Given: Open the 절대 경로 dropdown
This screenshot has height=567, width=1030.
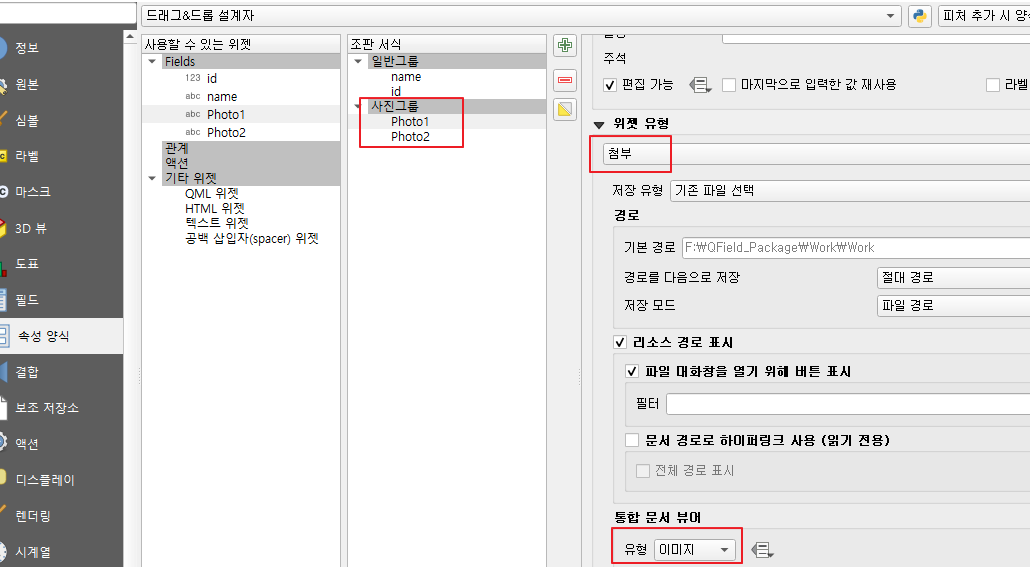Looking at the screenshot, I should click(x=953, y=278).
